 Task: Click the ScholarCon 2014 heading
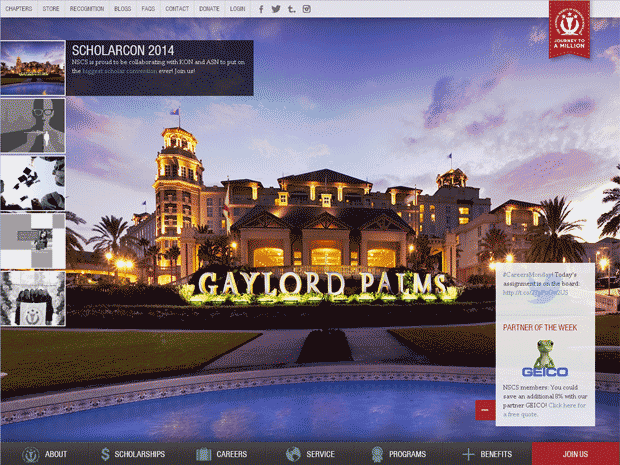(123, 50)
